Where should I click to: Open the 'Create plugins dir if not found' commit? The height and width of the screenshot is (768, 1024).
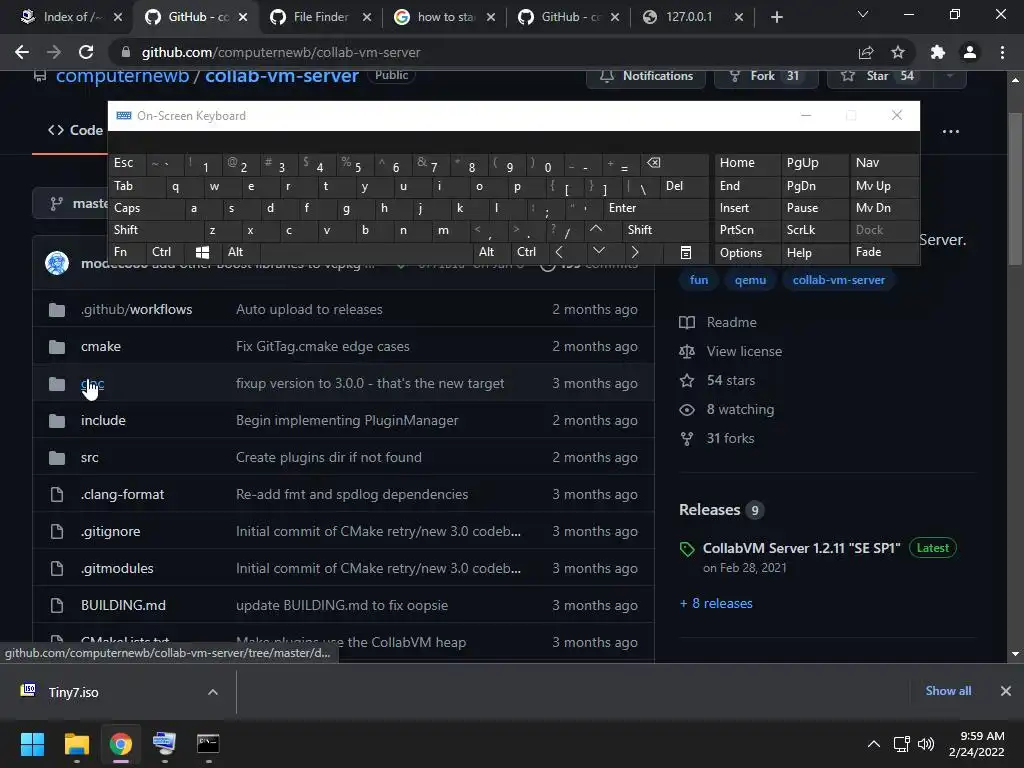coord(328,458)
